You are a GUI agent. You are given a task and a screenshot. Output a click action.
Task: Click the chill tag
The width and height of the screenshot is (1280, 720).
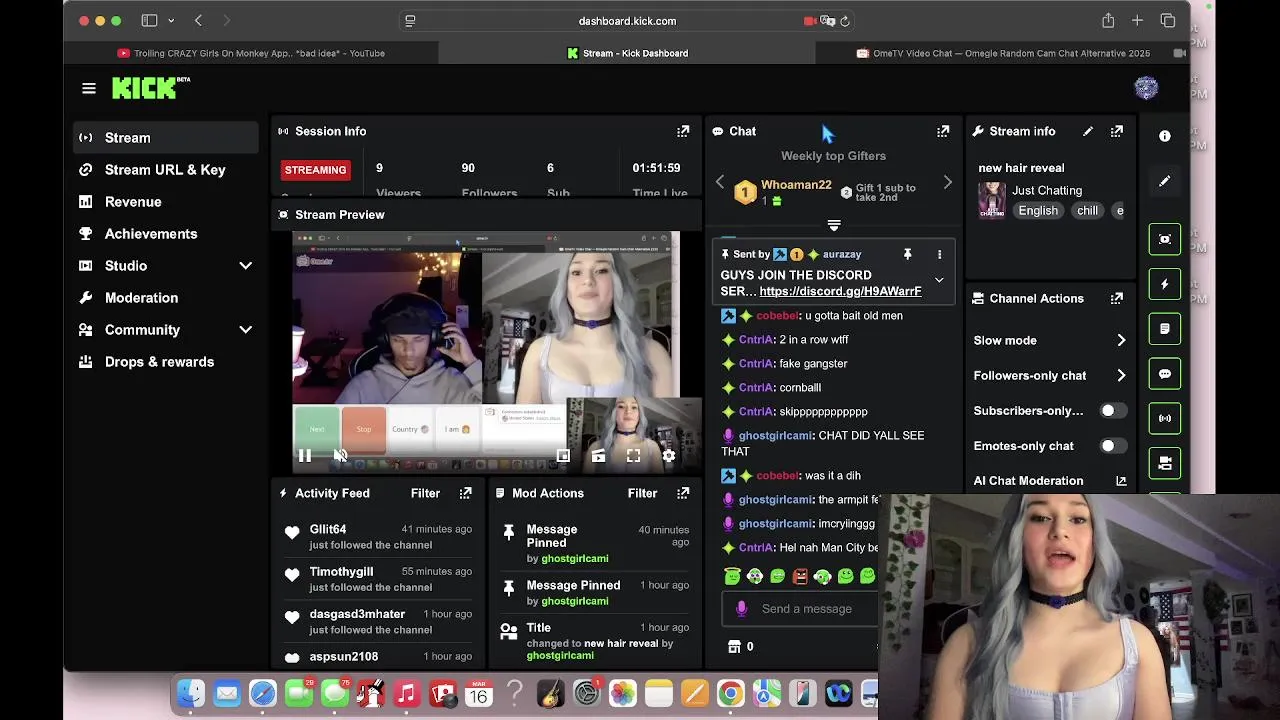click(x=1087, y=211)
